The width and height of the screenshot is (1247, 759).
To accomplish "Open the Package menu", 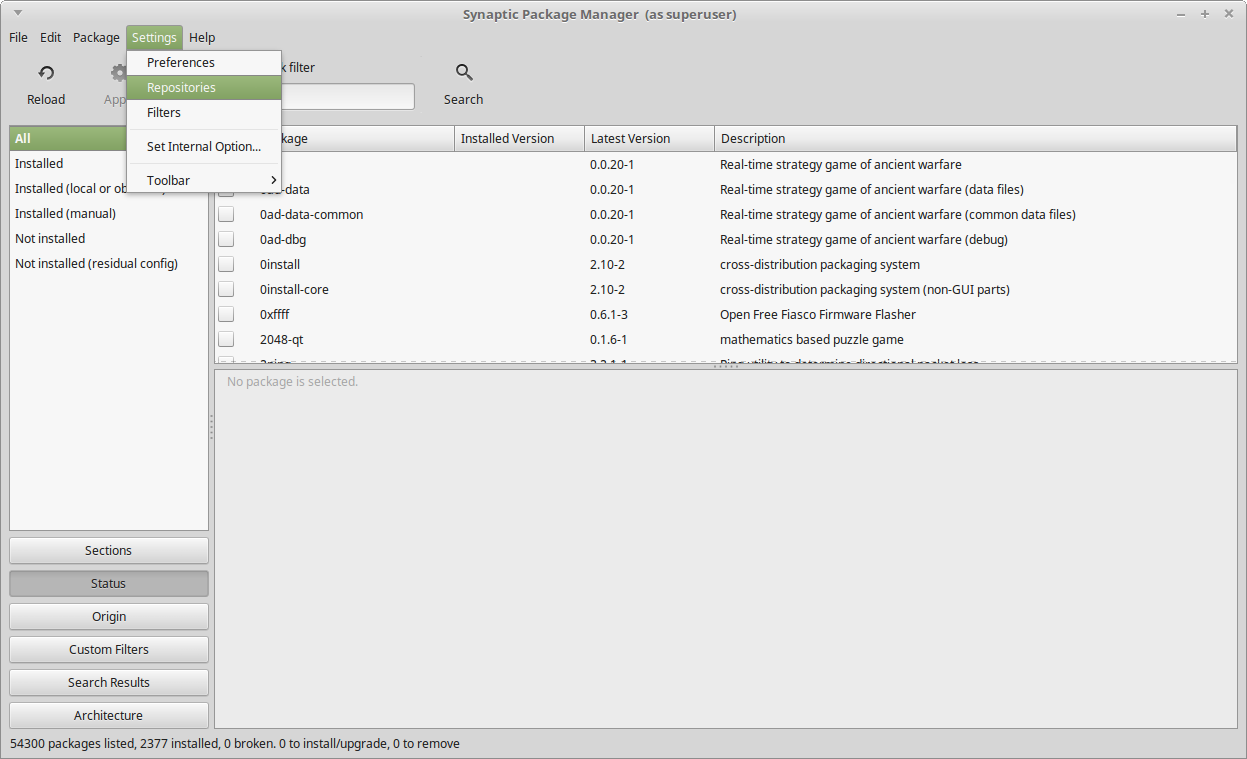I will pyautogui.click(x=96, y=37).
